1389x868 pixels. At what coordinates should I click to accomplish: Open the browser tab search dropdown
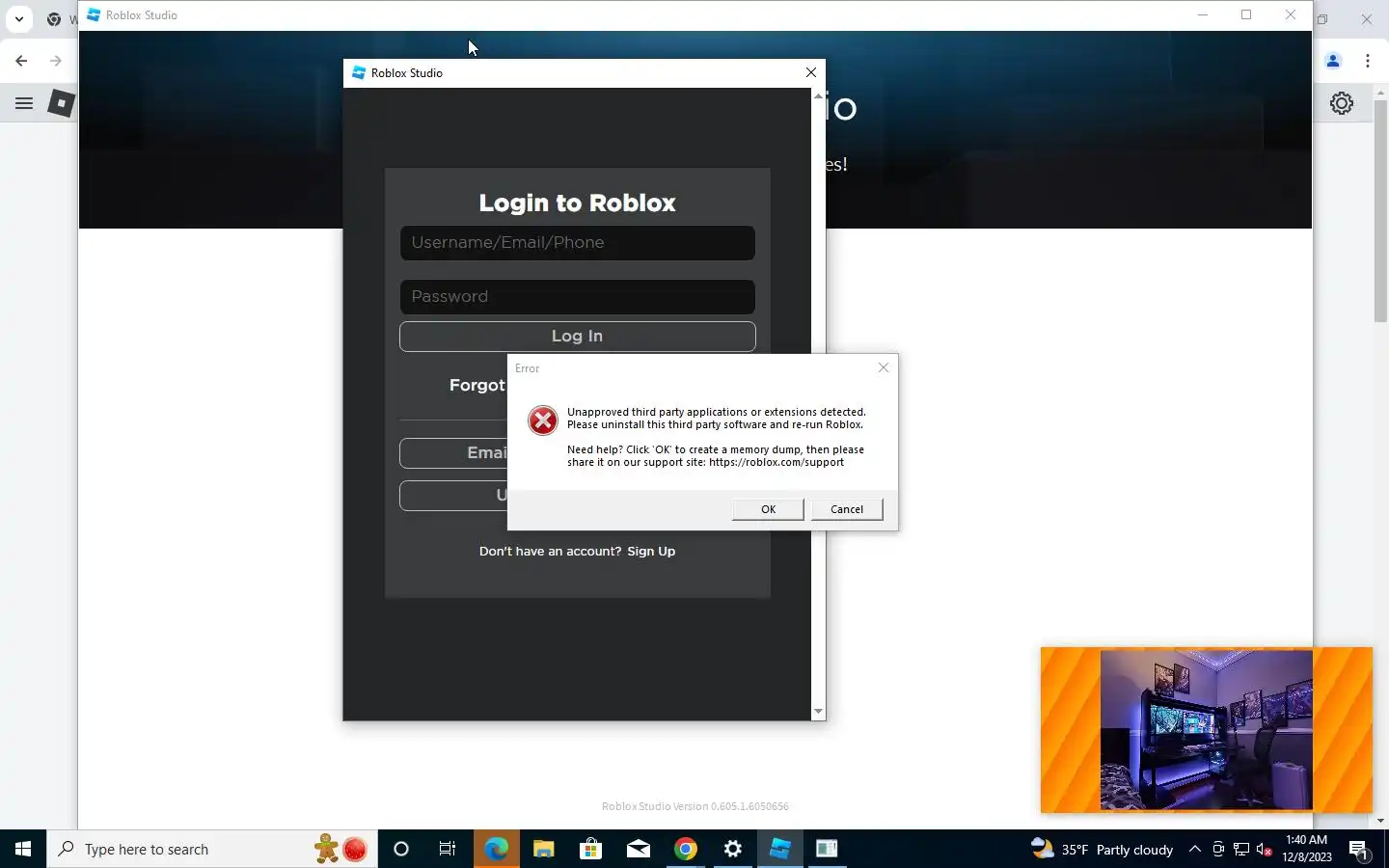pos(18,18)
